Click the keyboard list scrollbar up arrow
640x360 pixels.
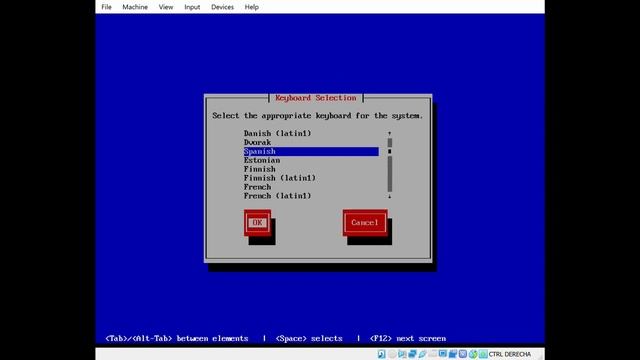coord(389,133)
